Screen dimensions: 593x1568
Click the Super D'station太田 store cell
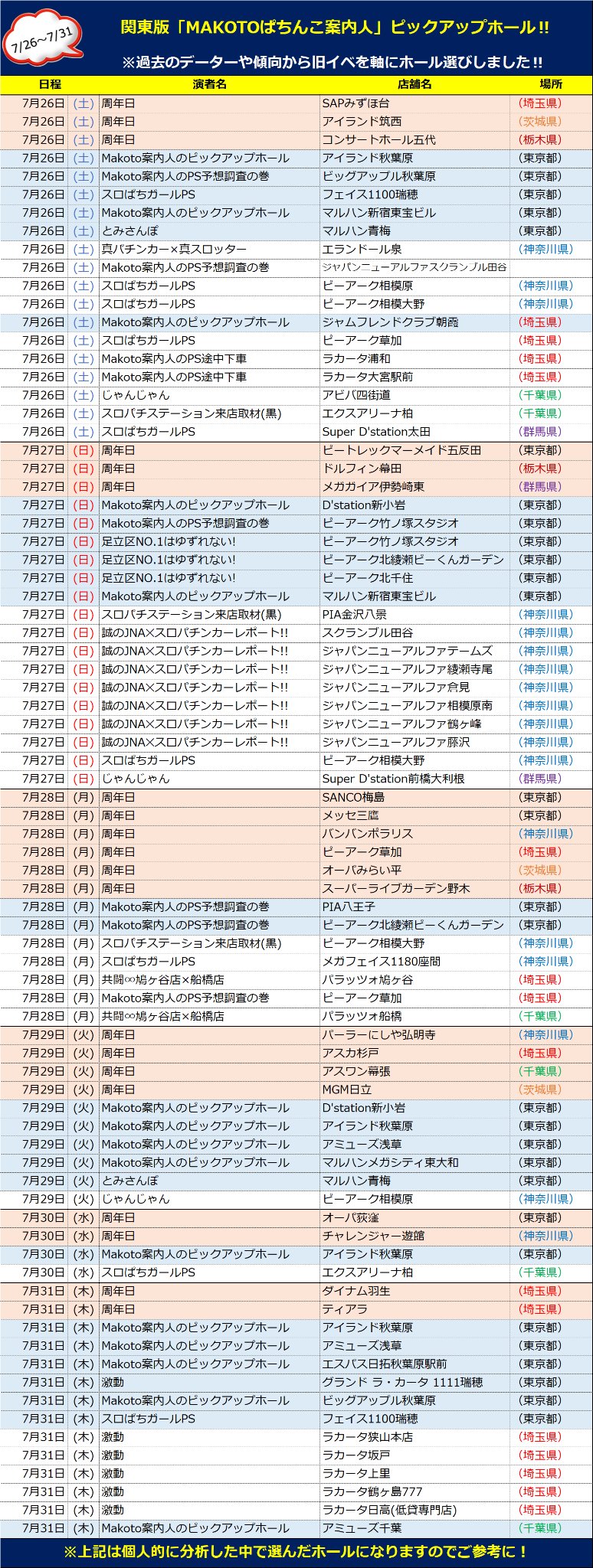click(414, 432)
